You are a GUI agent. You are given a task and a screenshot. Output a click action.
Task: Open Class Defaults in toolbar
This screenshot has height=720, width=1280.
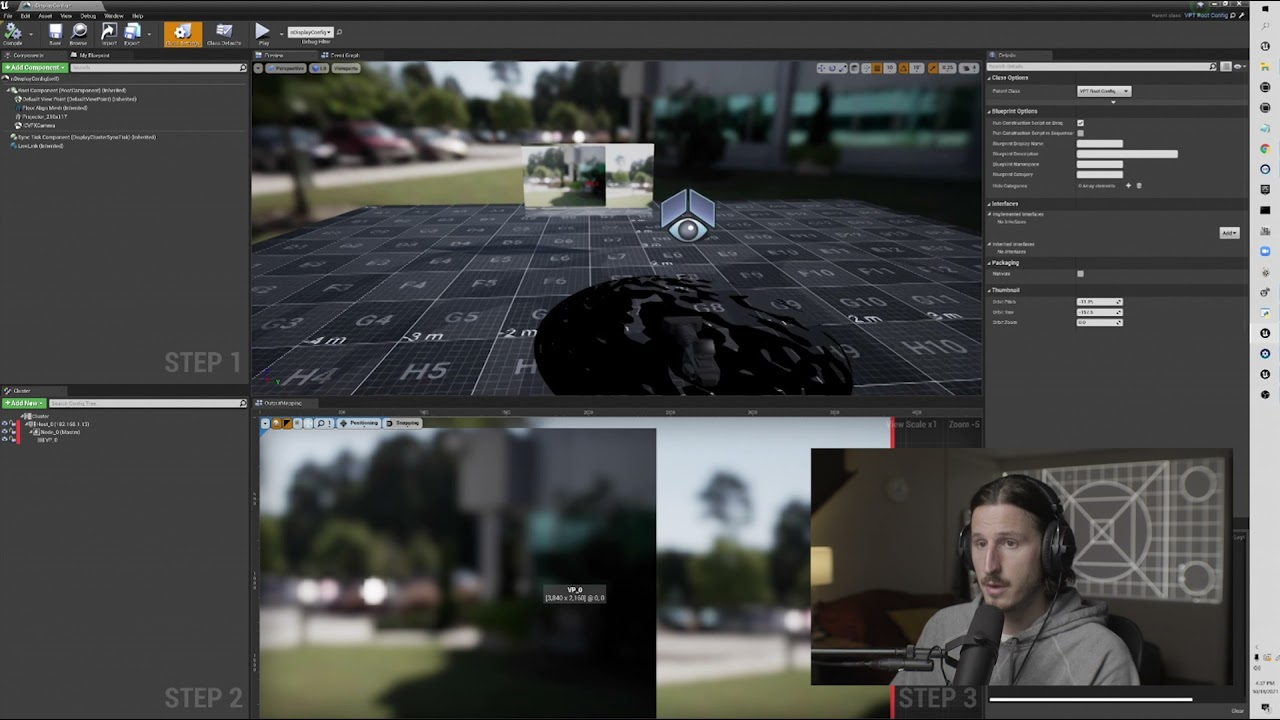pos(224,34)
